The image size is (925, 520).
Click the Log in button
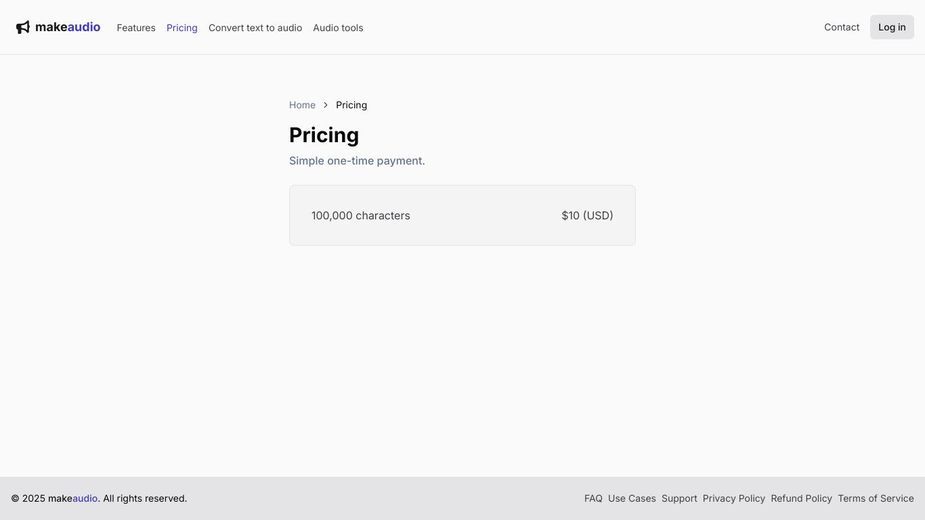pyautogui.click(x=891, y=27)
